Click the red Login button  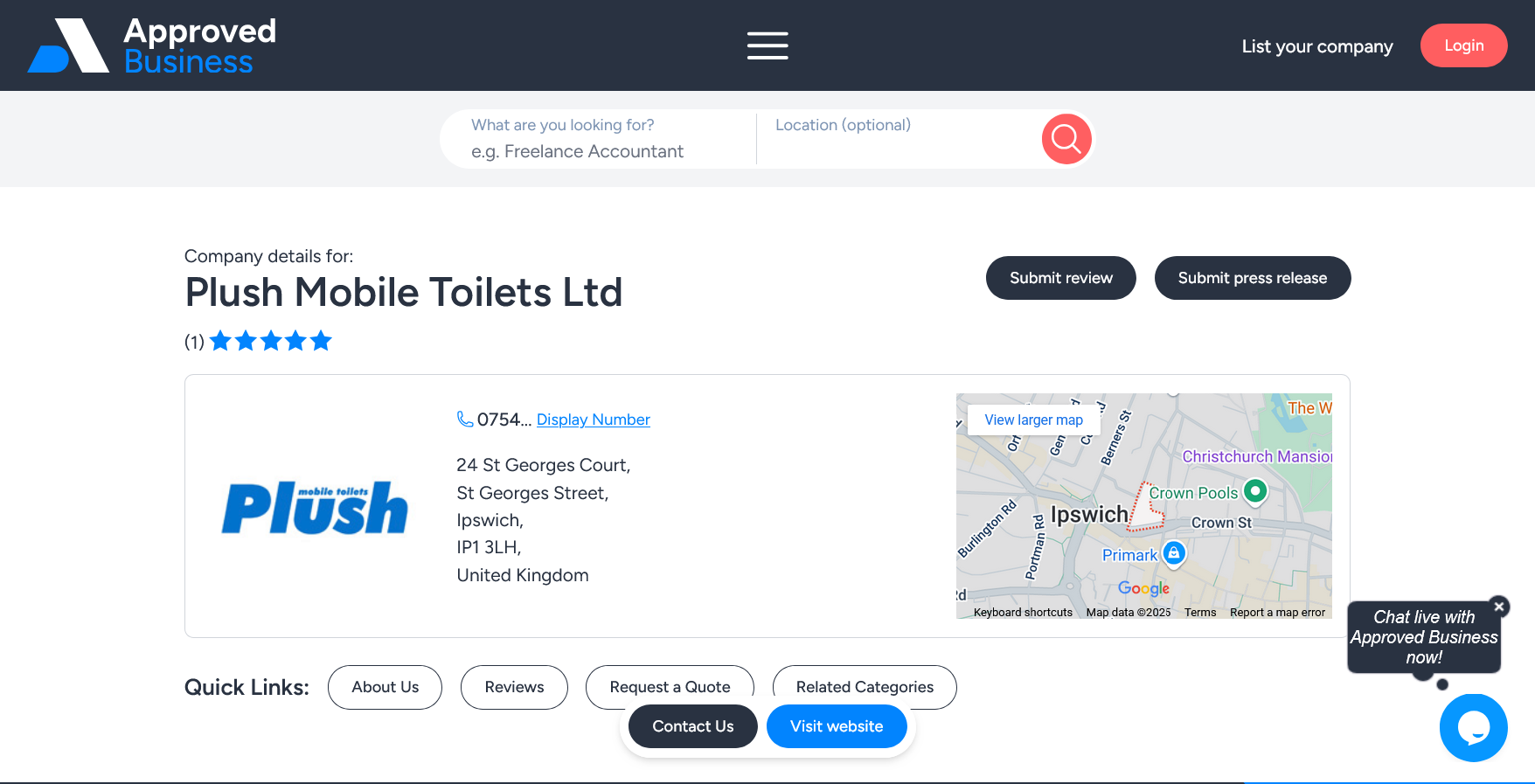tap(1463, 45)
